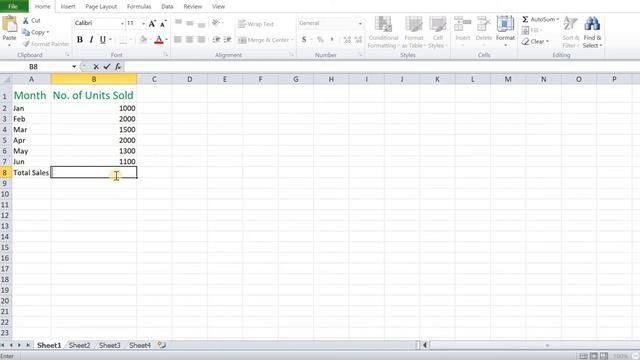The width and height of the screenshot is (640, 360).
Task: Toggle left text alignment
Action: click(178, 40)
